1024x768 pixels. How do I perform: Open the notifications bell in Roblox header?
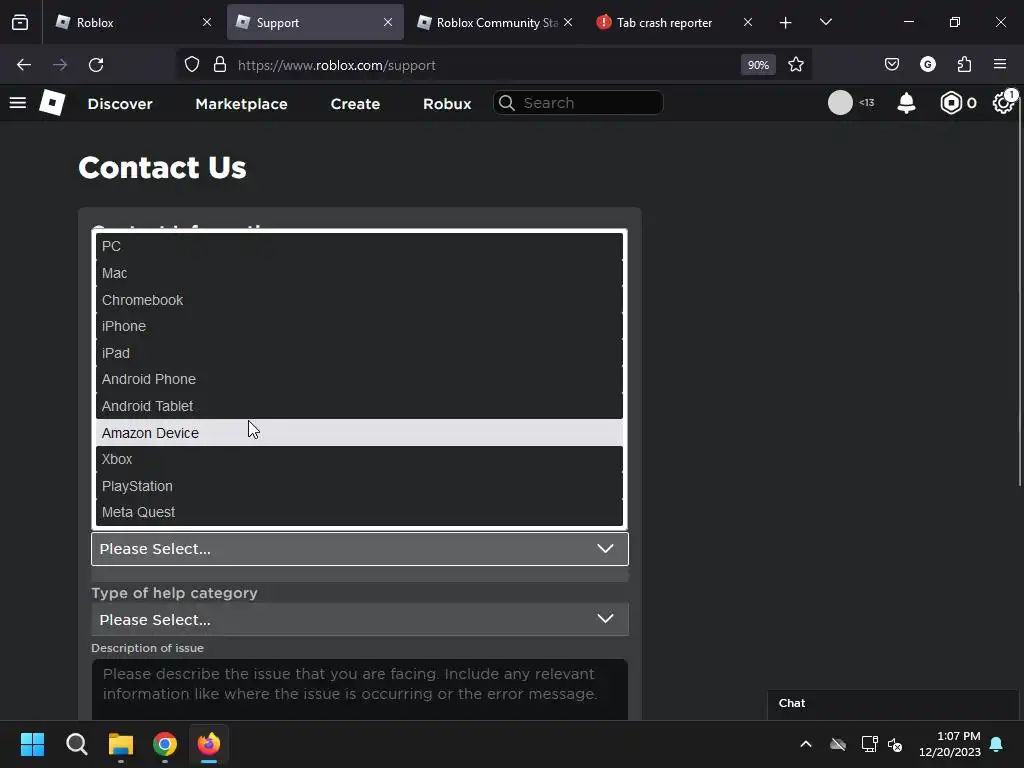pyautogui.click(x=906, y=103)
